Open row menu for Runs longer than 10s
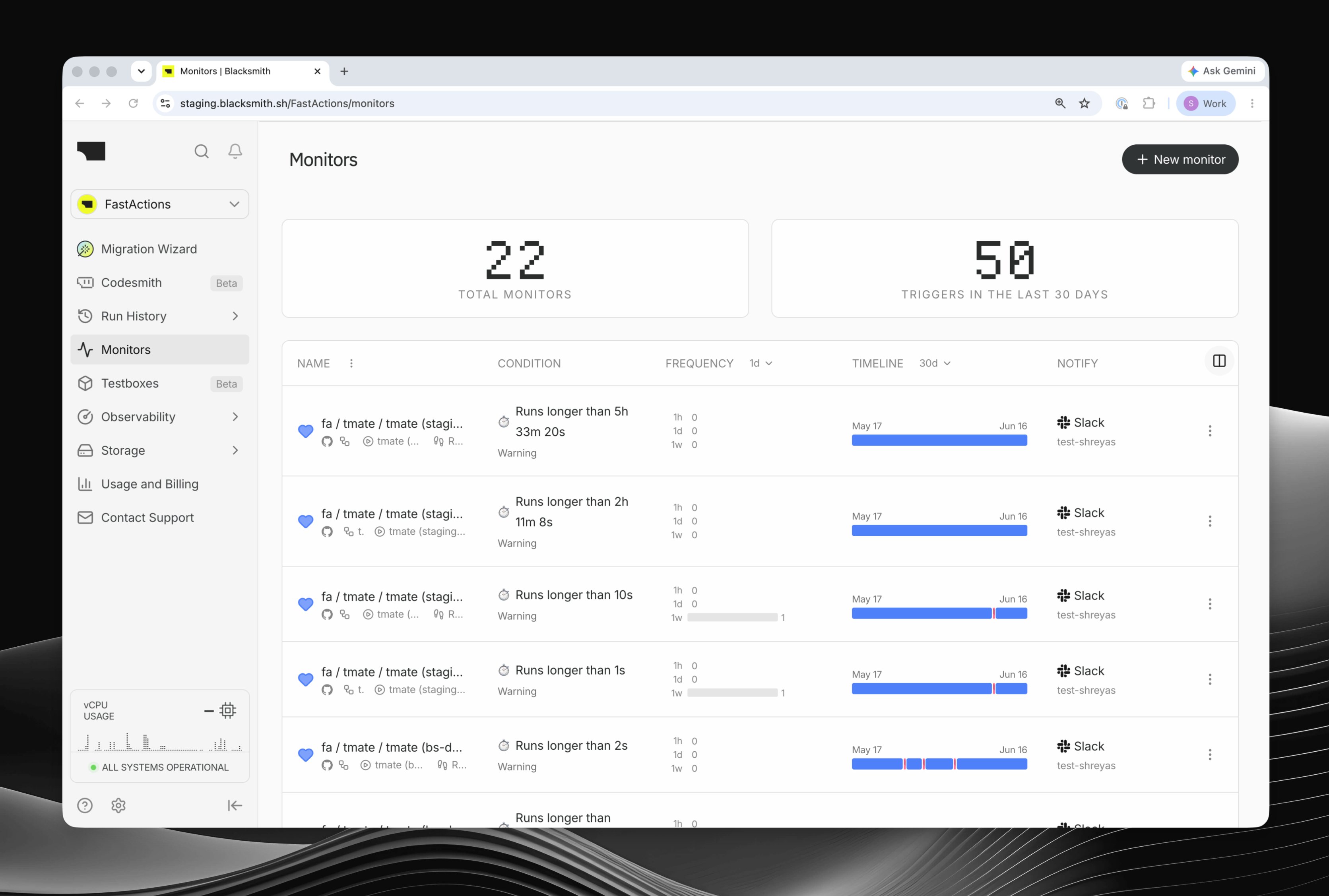This screenshot has height=896, width=1329. [1210, 604]
